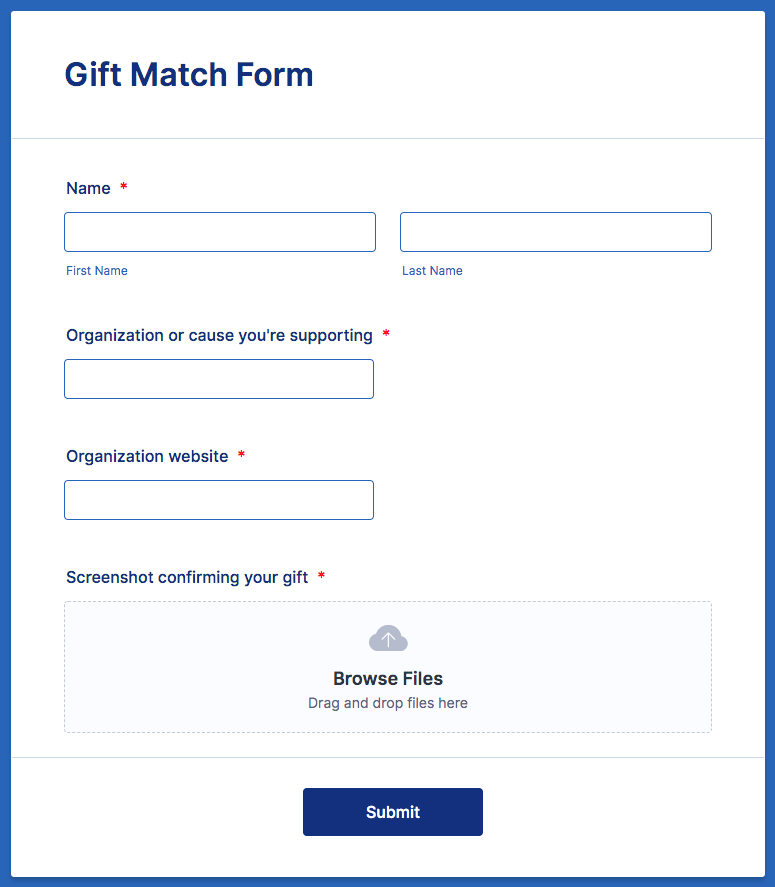Click the 'Organization or cause you're supporting' label
The image size is (775, 887).
coord(219,336)
